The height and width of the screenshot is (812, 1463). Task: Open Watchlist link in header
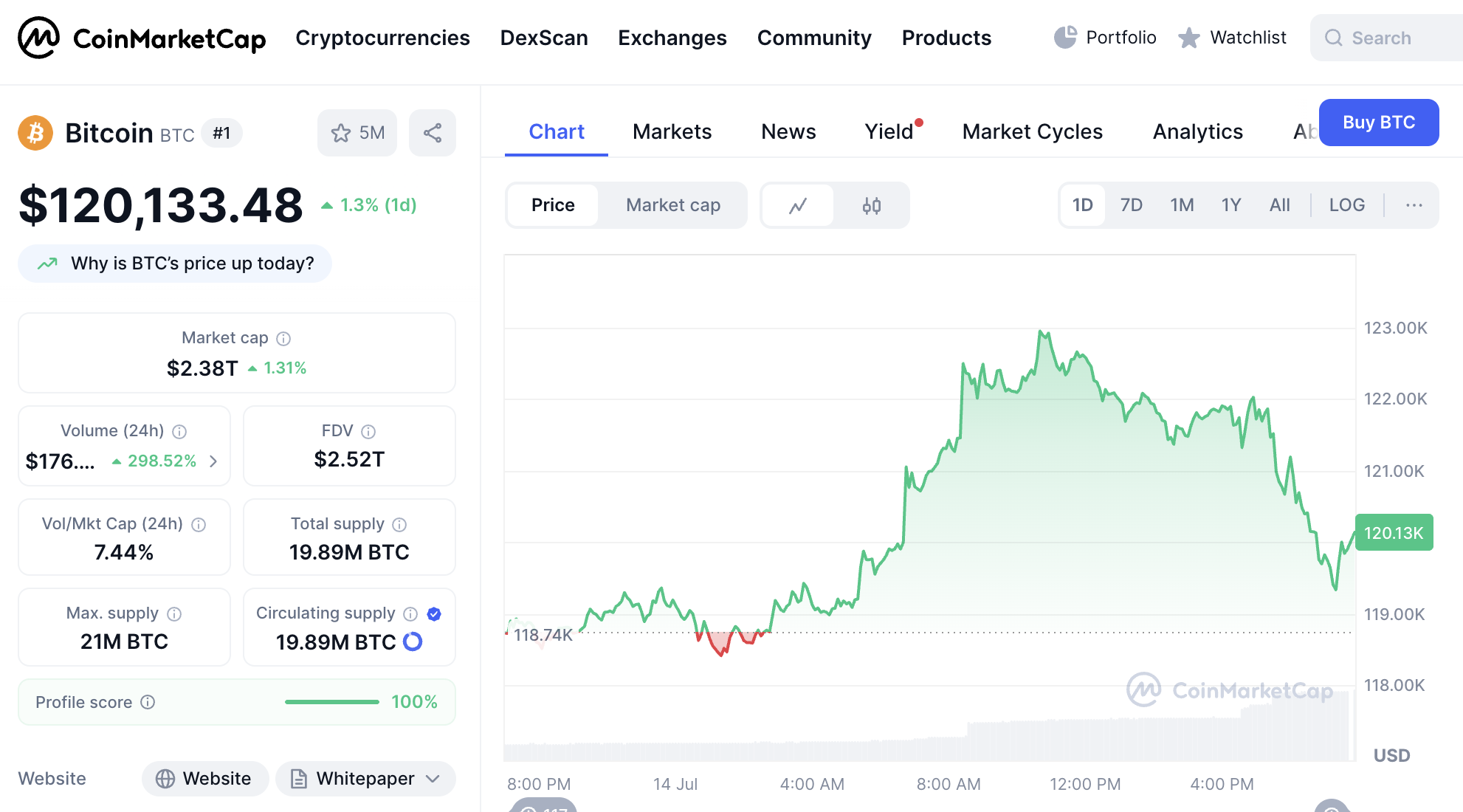click(1232, 38)
